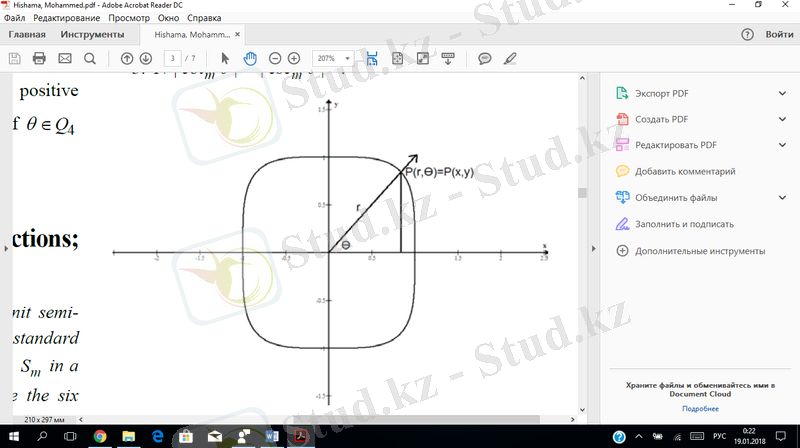Image resolution: width=800 pixels, height=448 pixels.
Task: Toggle the hand pan tool
Action: tap(250, 59)
